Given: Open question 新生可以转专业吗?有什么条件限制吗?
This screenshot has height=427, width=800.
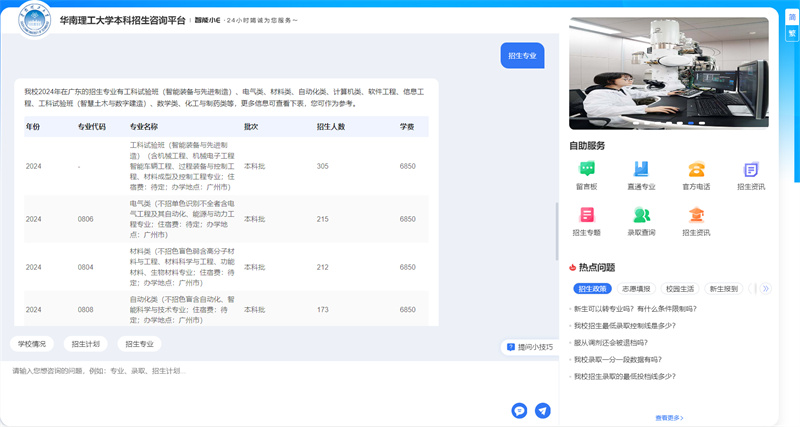Looking at the screenshot, I should coord(635,309).
